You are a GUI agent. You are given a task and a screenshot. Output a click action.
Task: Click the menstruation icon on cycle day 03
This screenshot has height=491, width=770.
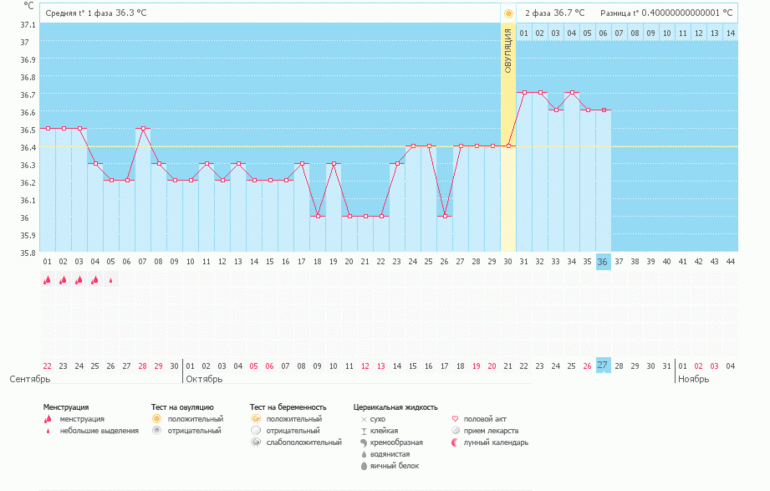[79, 281]
